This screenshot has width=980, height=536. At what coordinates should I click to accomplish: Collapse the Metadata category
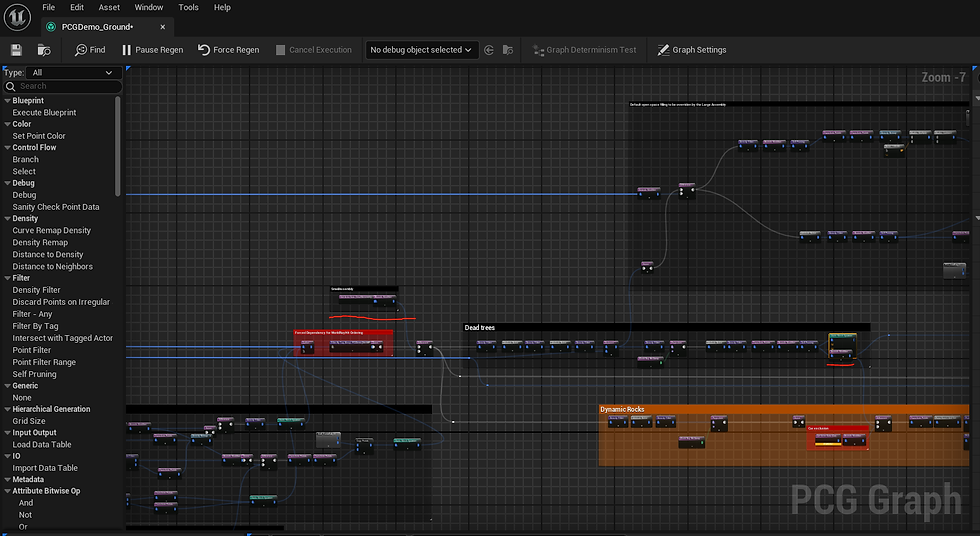[8, 479]
